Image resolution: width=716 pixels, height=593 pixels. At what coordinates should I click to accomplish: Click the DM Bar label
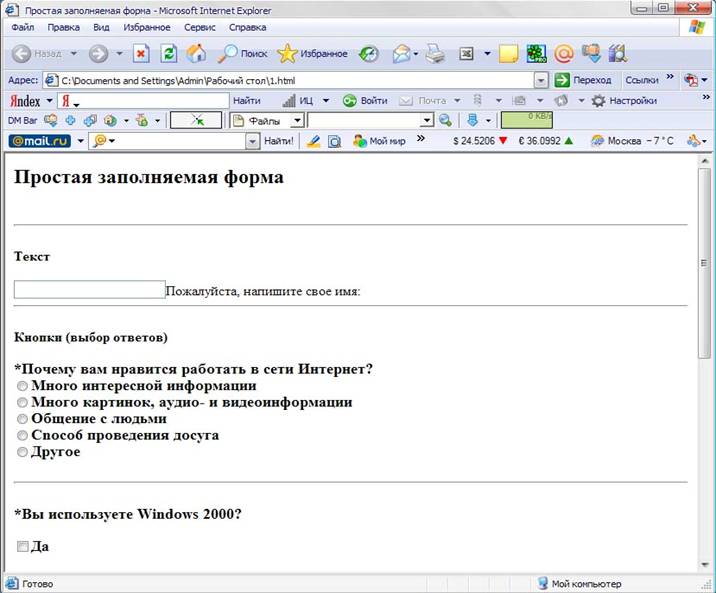point(22,121)
